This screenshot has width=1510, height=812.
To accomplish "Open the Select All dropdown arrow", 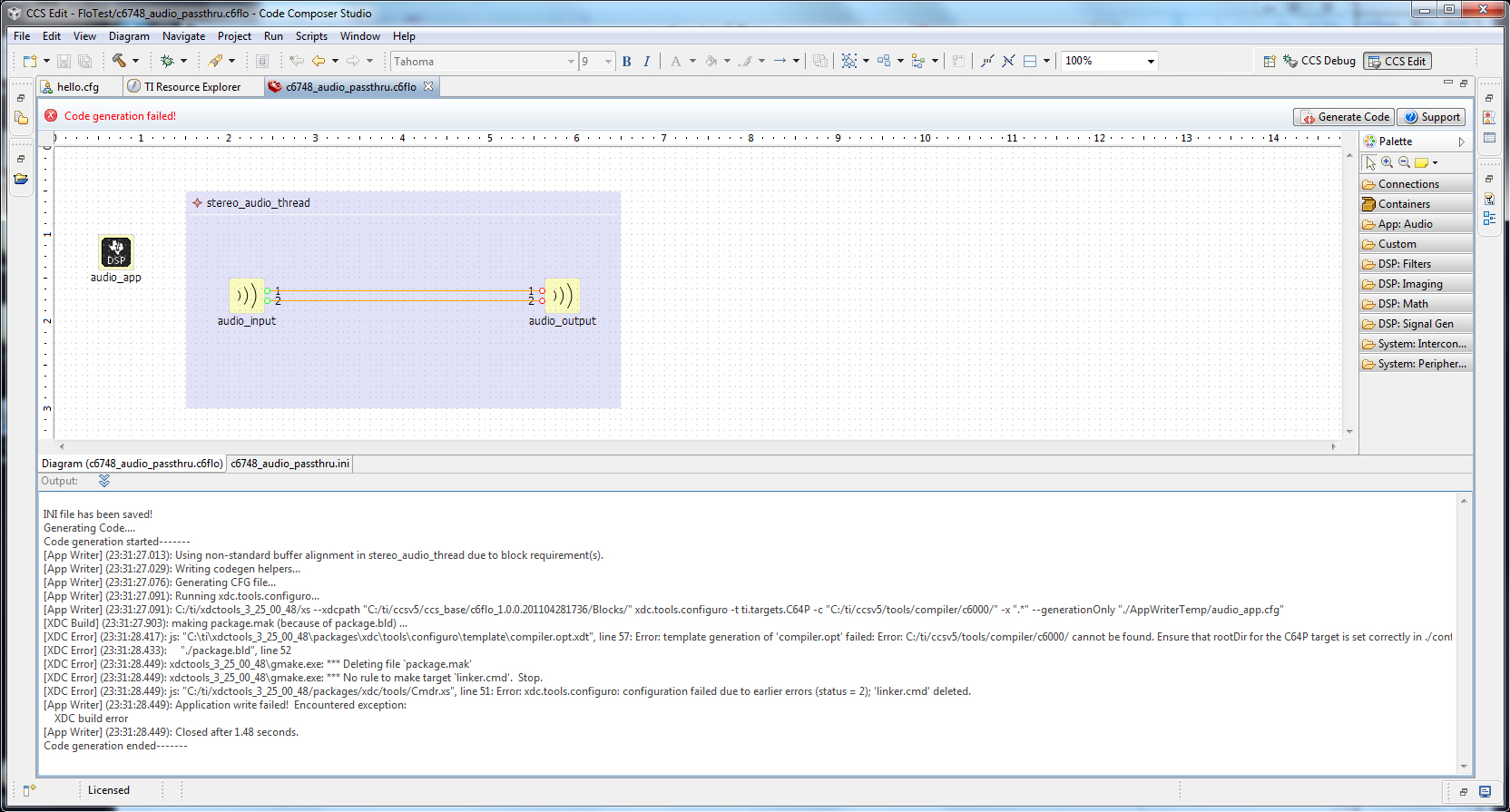I will 866,61.
